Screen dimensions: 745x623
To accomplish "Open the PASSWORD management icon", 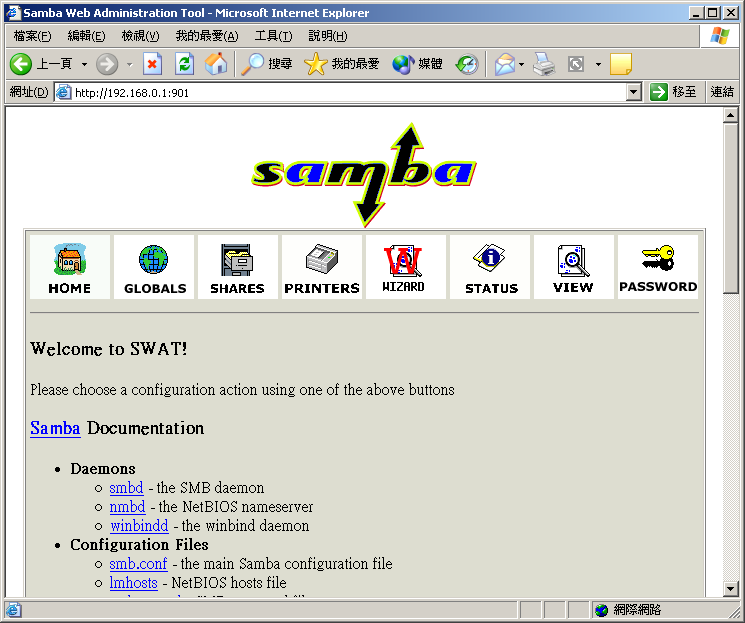I will click(x=657, y=267).
